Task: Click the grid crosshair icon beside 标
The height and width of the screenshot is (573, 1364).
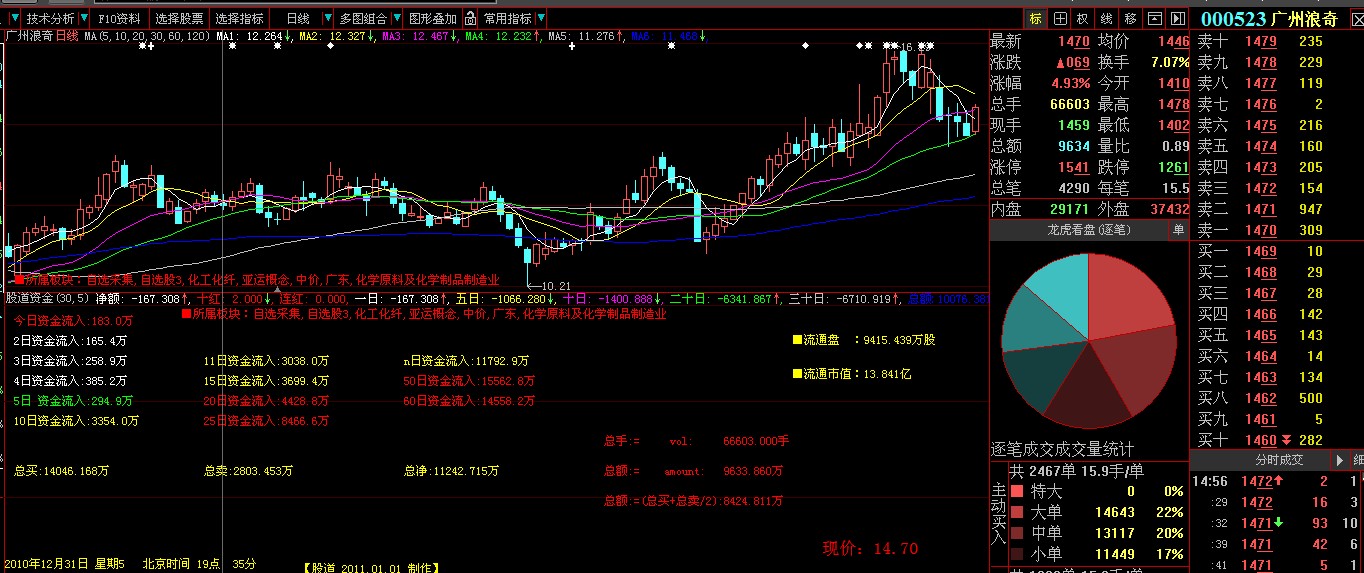Action: coord(1060,18)
